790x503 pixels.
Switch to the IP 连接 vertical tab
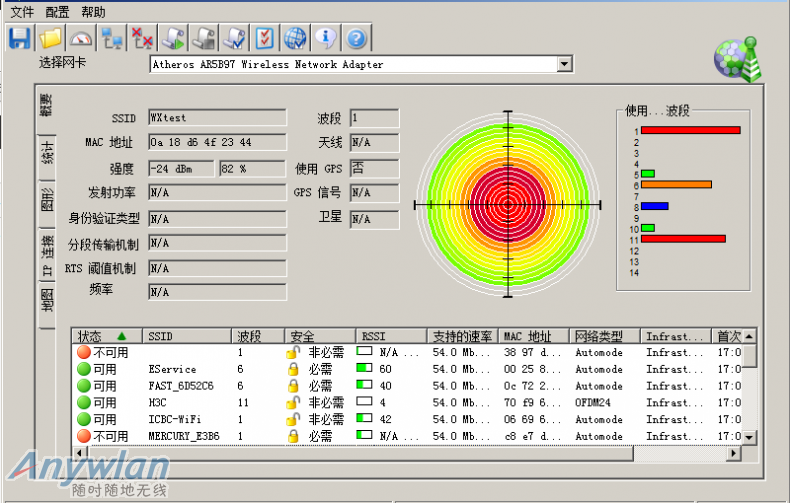click(x=47, y=255)
